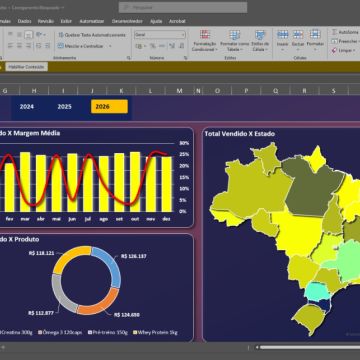
Task: Switch to the Desenvolvedor tab
Action: [127, 21]
